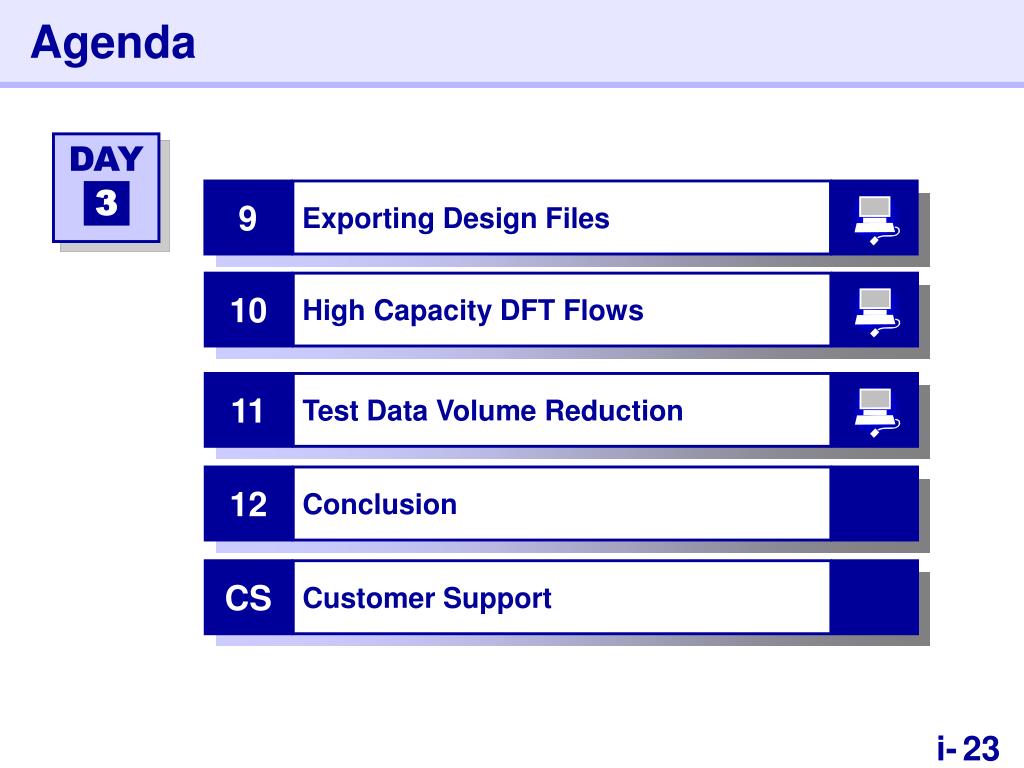Viewport: 1024px width, 768px height.
Task: Click the DAY 3 badge icon
Action: tap(106, 187)
